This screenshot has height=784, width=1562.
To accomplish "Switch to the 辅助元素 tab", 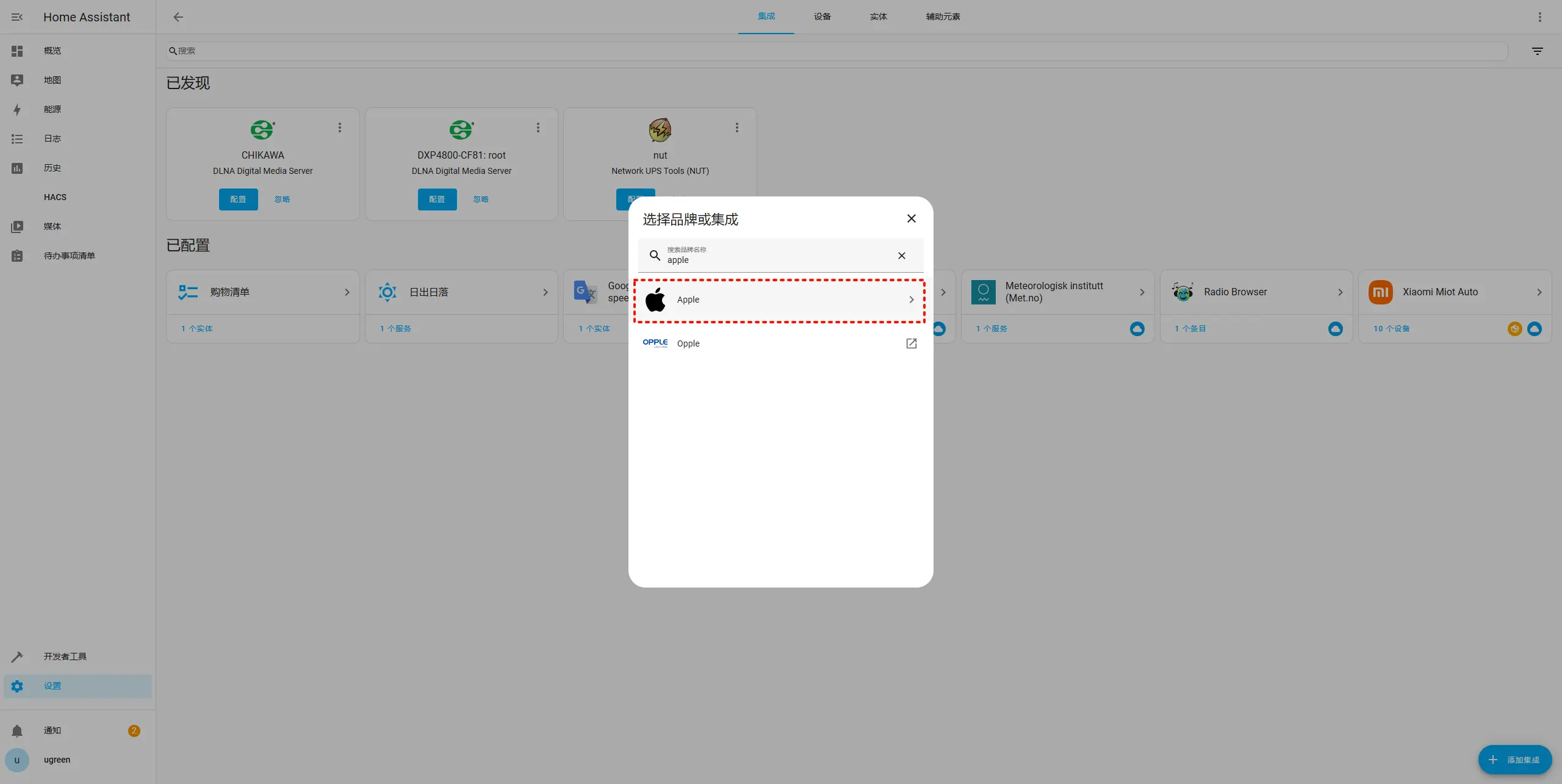I will point(943,16).
